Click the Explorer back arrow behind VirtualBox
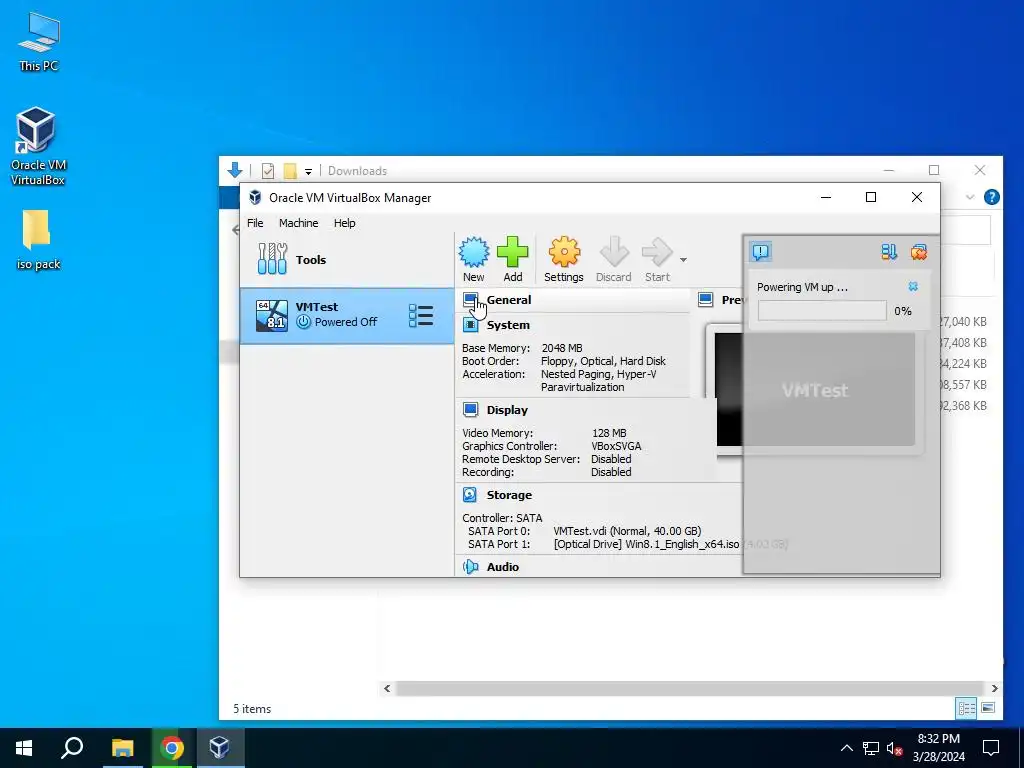The width and height of the screenshot is (1024, 768). pyautogui.click(x=236, y=230)
